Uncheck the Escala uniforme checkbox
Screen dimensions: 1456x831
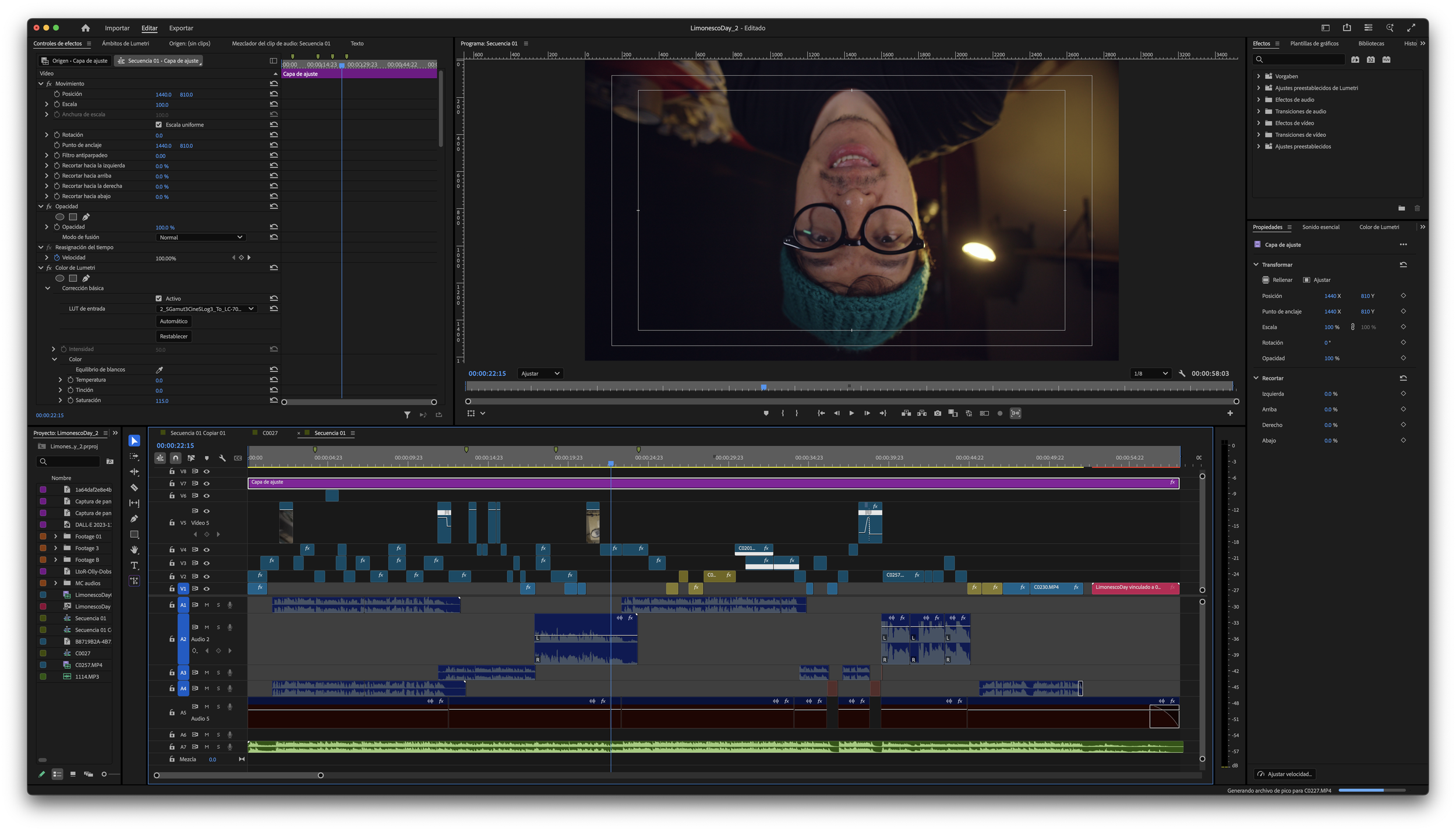[x=158, y=125]
